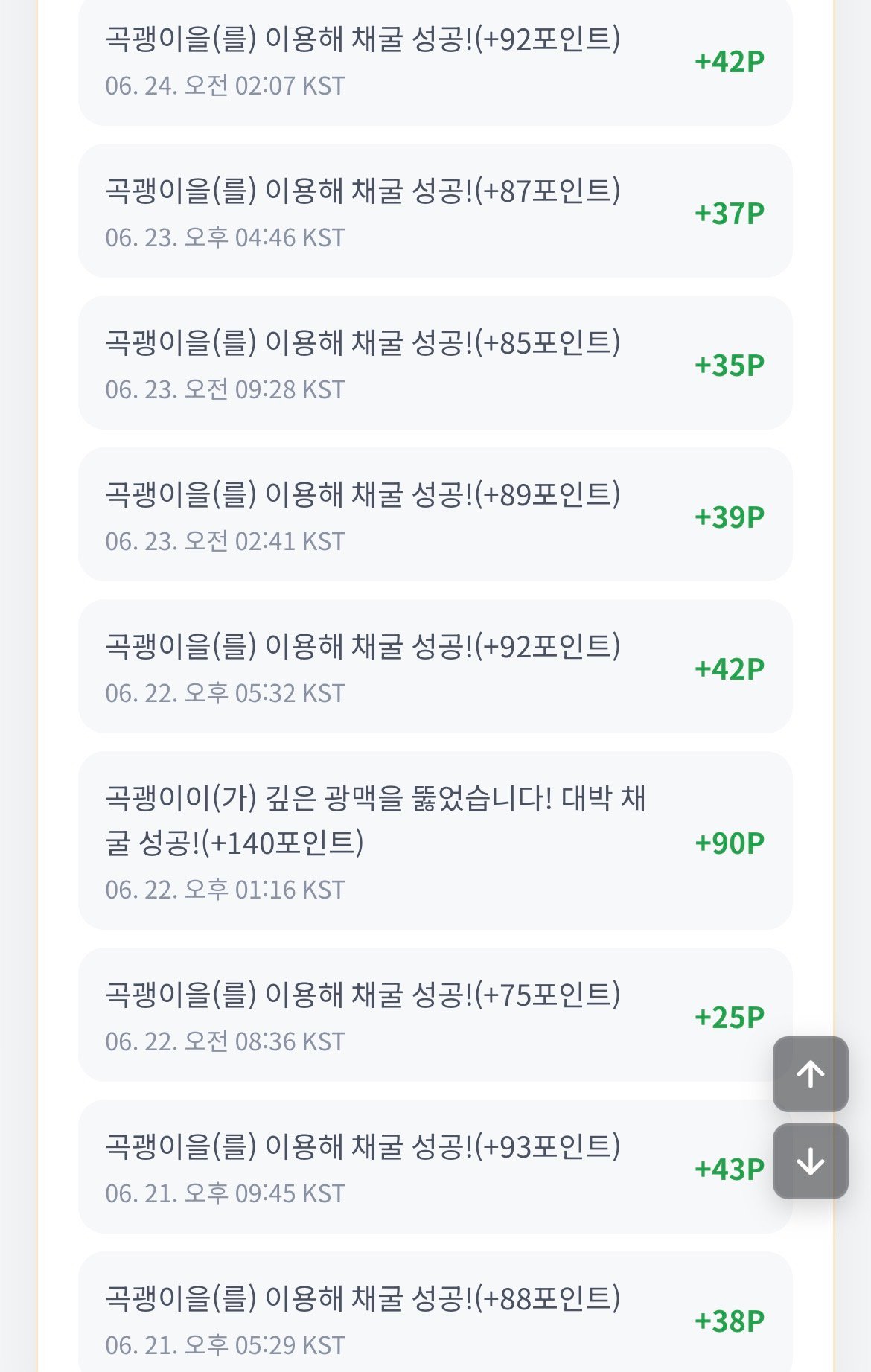The width and height of the screenshot is (871, 1372).
Task: Tap the 06. 22. 오후 01:16 KST timestamp
Action: (x=225, y=890)
